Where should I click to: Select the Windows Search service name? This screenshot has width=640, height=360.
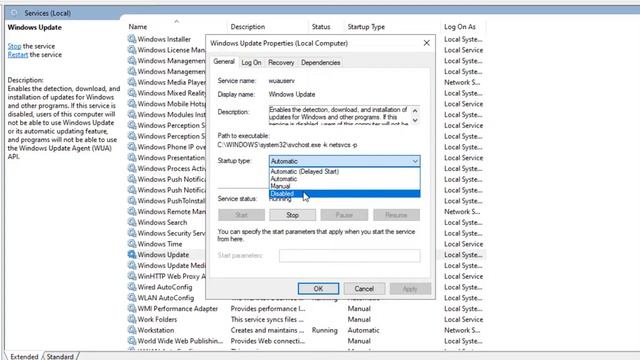point(162,222)
